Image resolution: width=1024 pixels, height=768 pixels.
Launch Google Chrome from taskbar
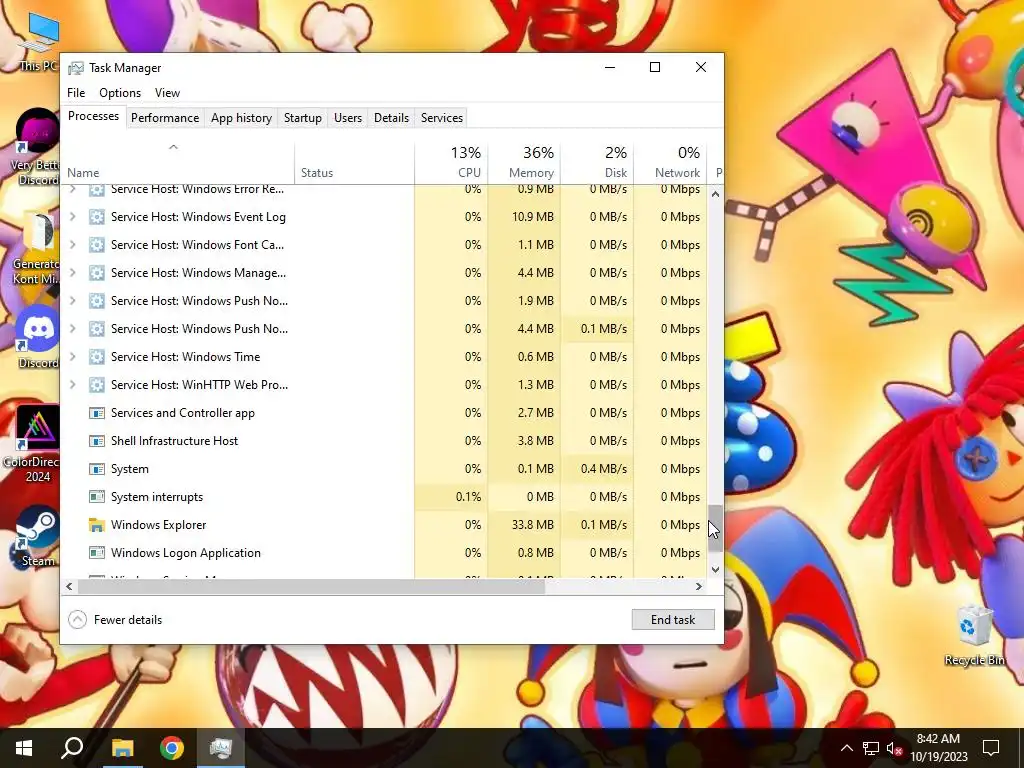point(172,748)
